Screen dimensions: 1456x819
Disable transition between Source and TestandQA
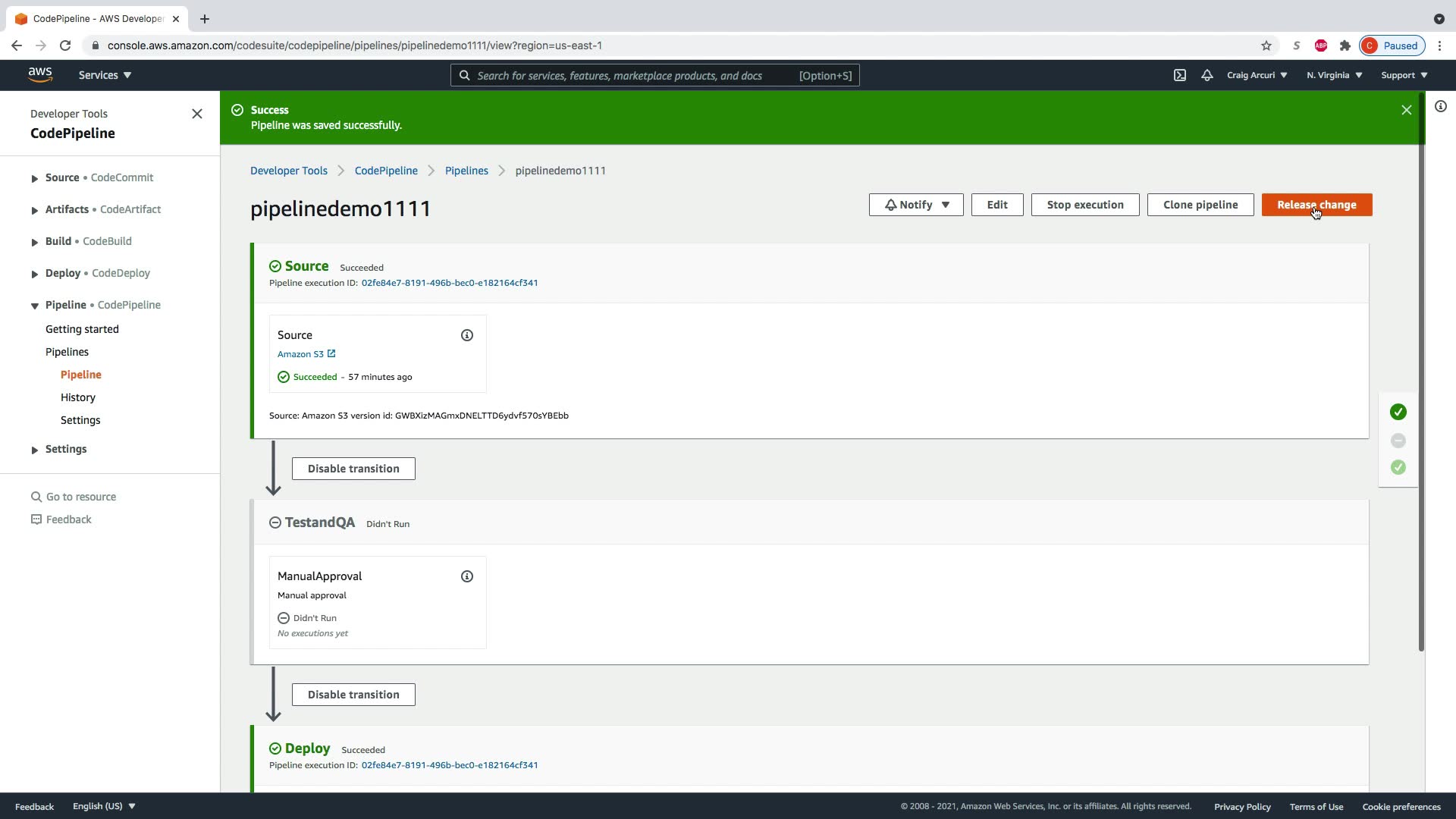click(x=353, y=469)
